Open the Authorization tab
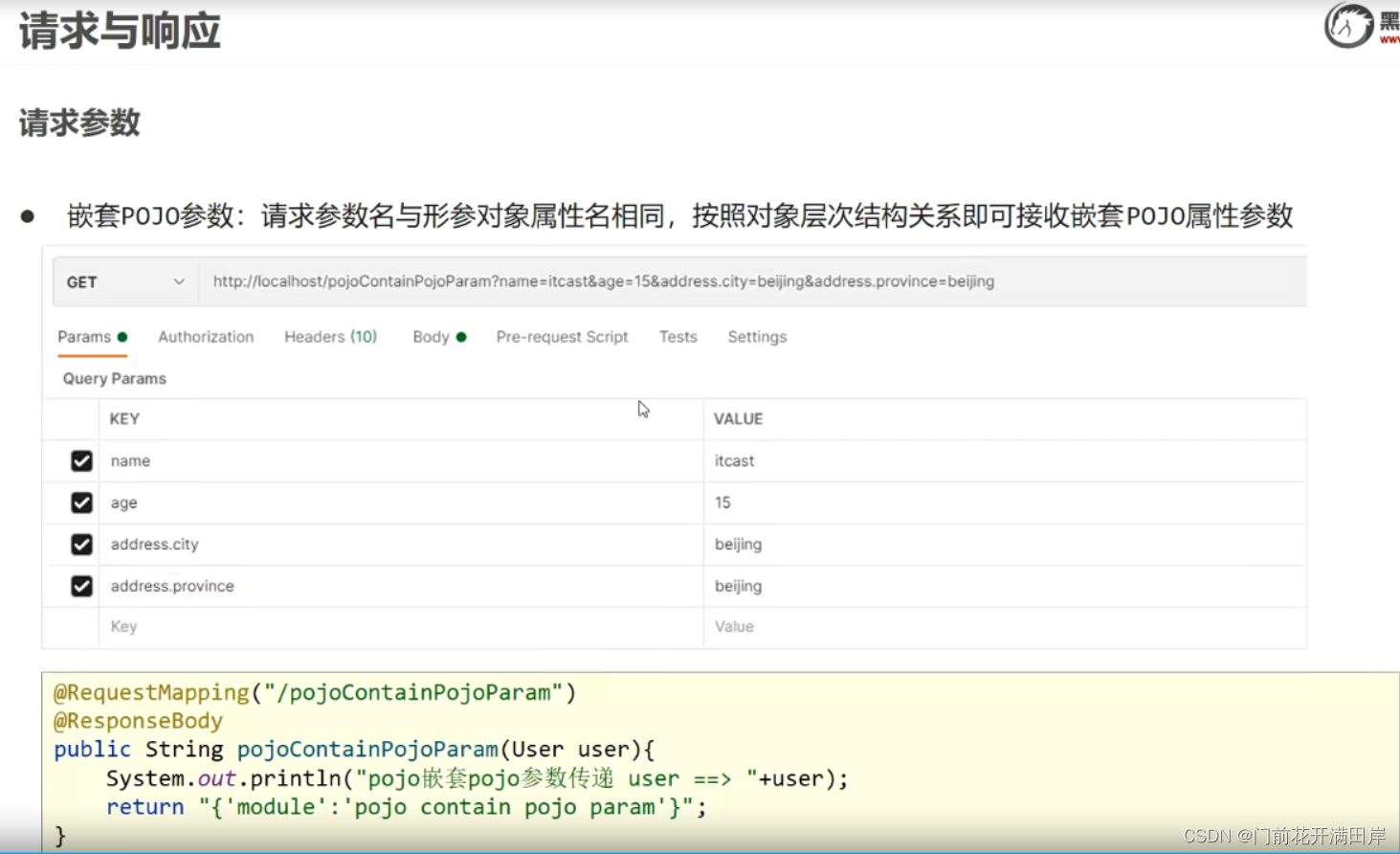1400x854 pixels. click(x=206, y=337)
